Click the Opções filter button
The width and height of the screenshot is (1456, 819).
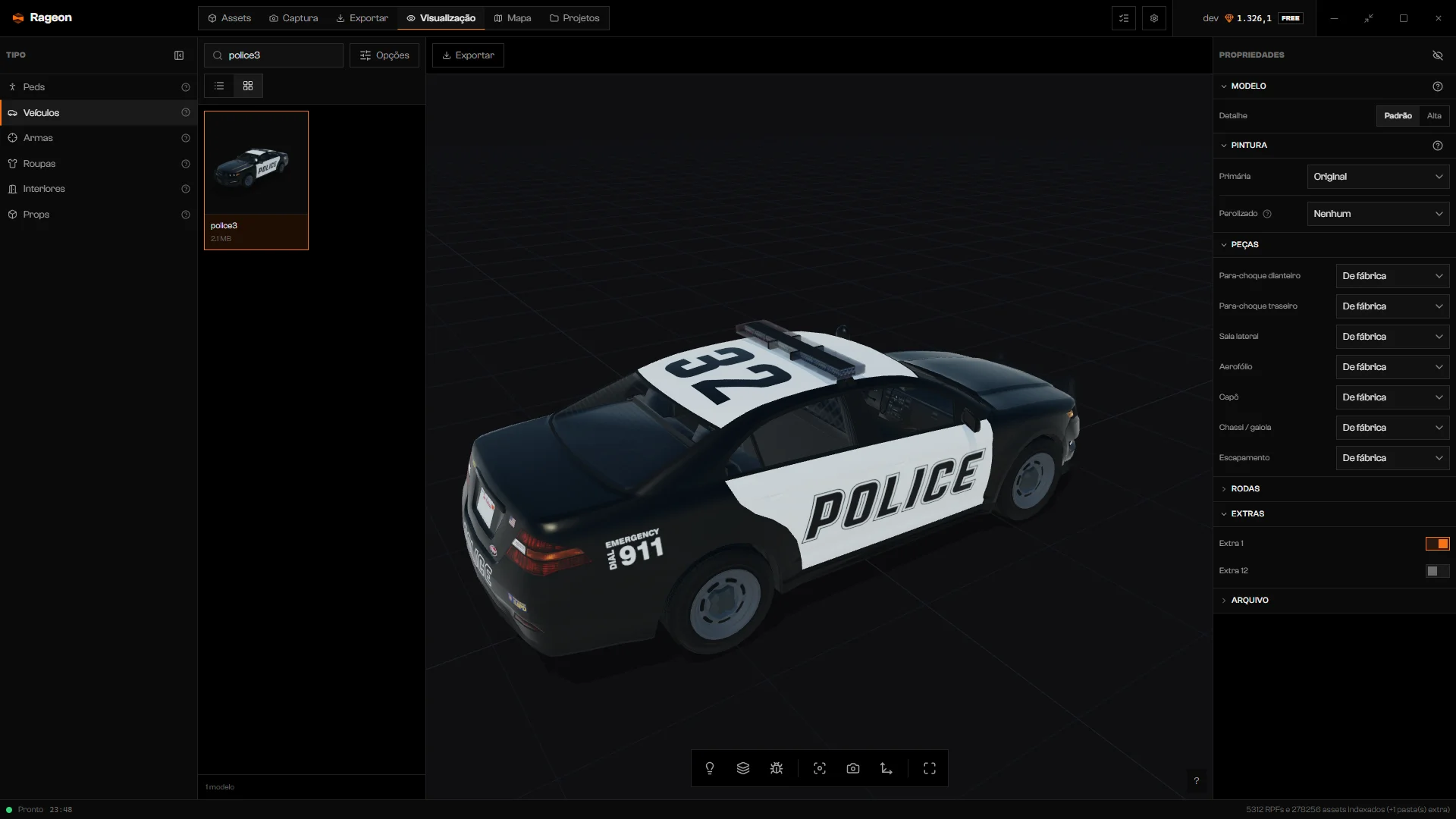(384, 55)
